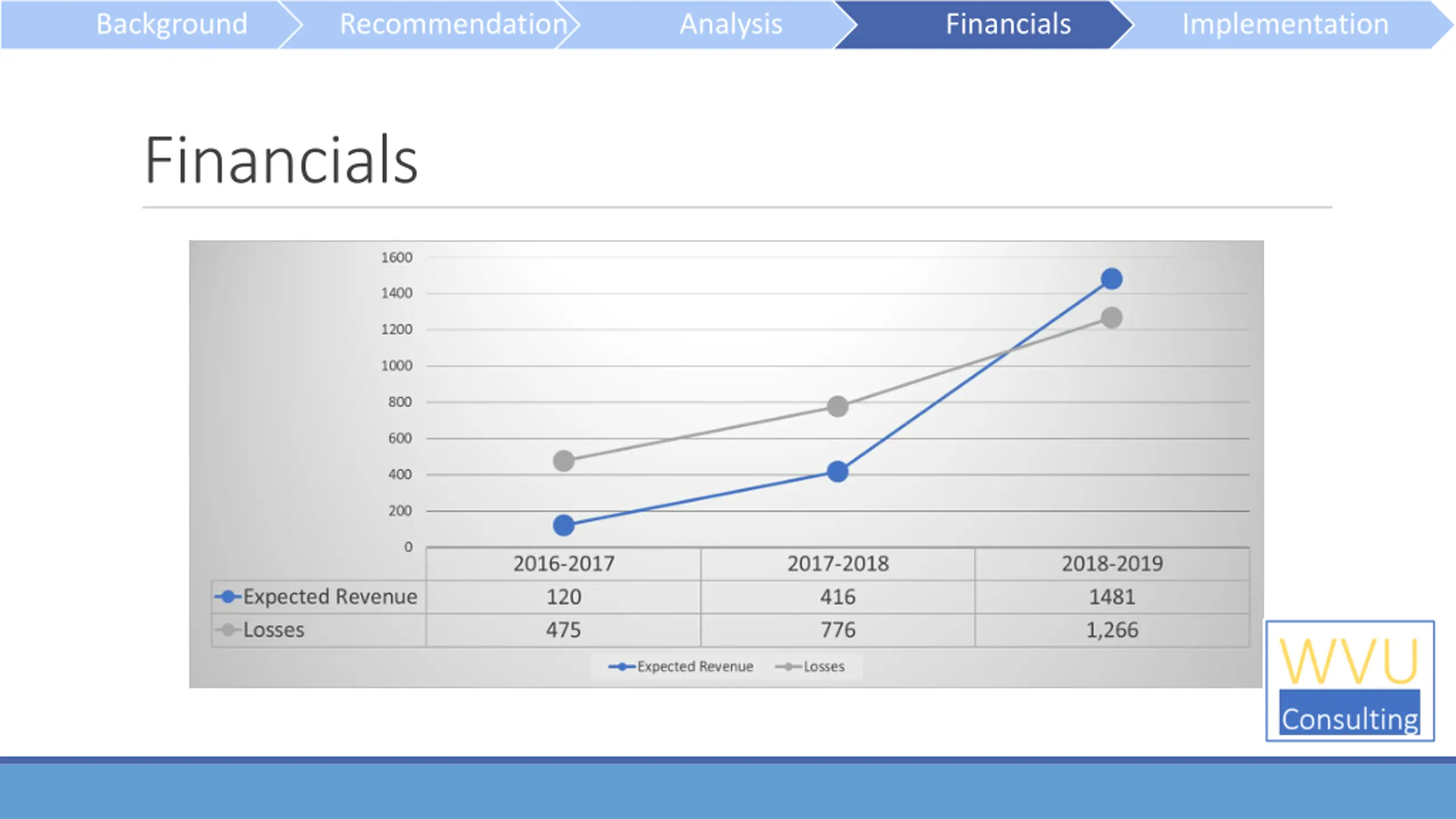Select the blue 2016-2017 Expected Revenue point
The width and height of the screenshot is (1456, 819).
coord(564,525)
